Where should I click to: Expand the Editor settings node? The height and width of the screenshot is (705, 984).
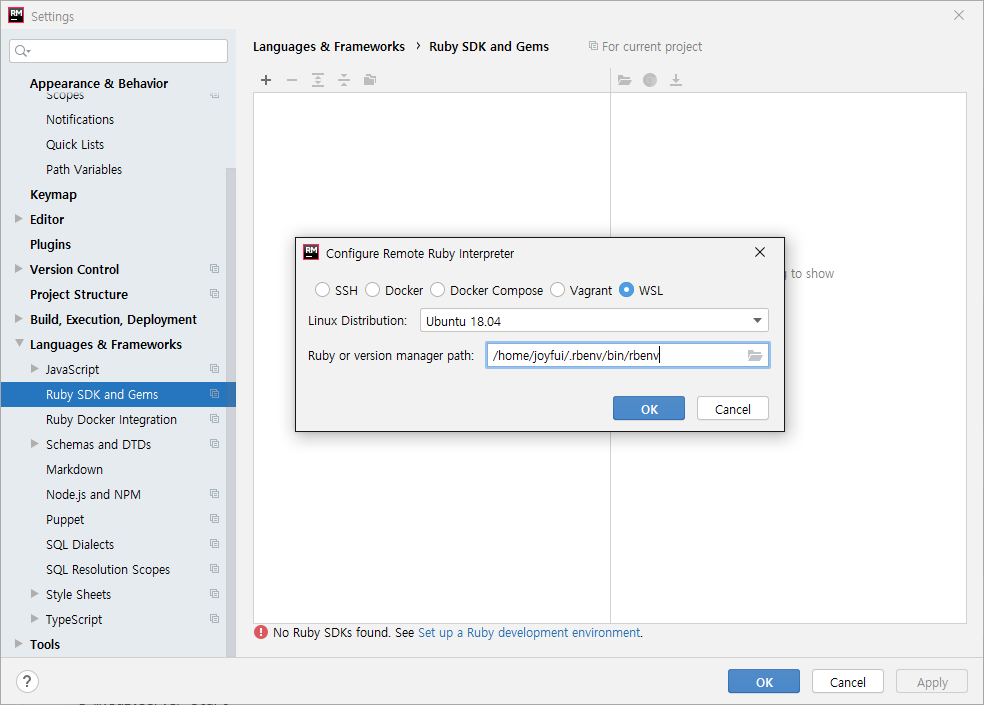19,218
